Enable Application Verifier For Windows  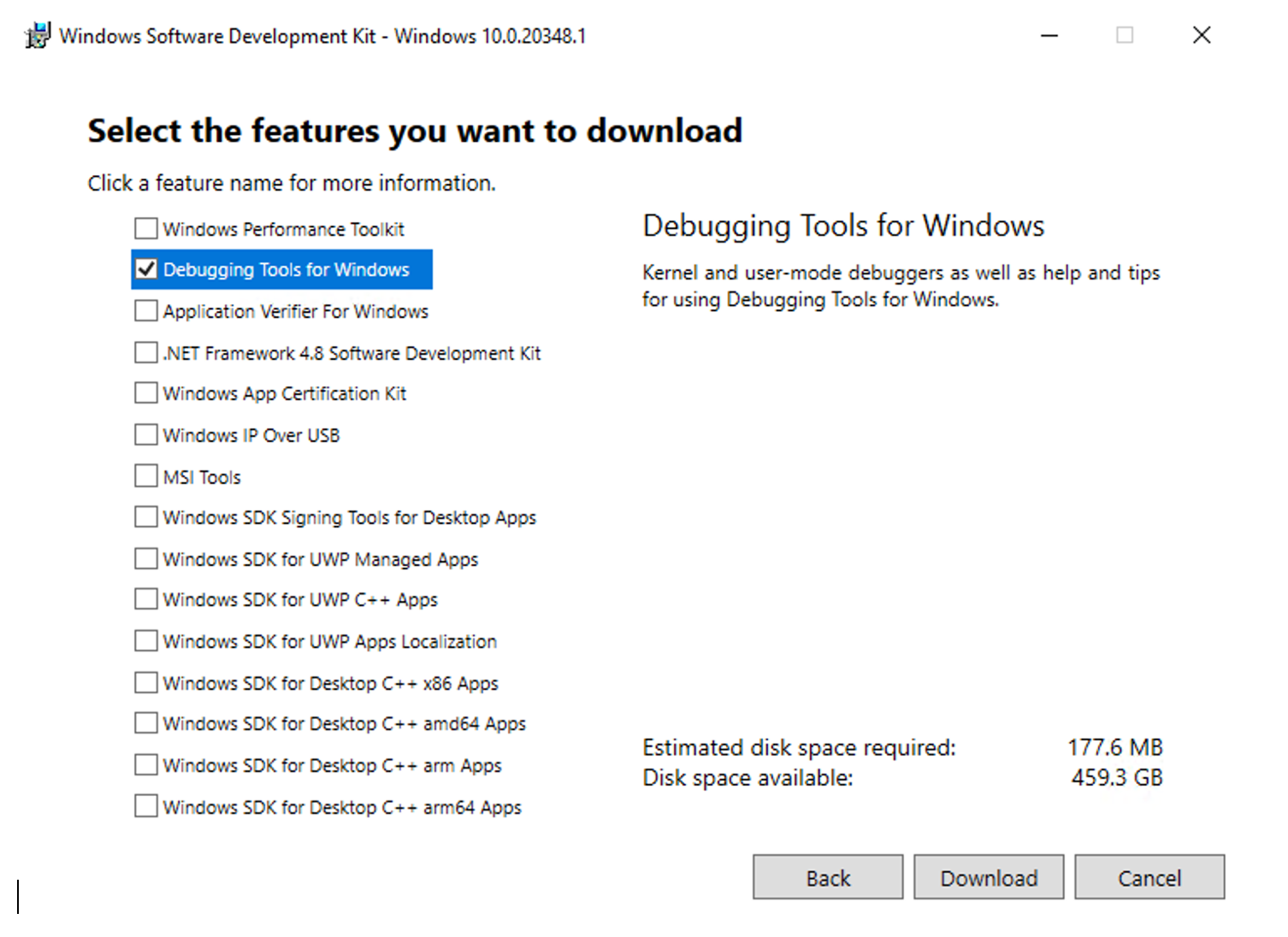[x=145, y=310]
